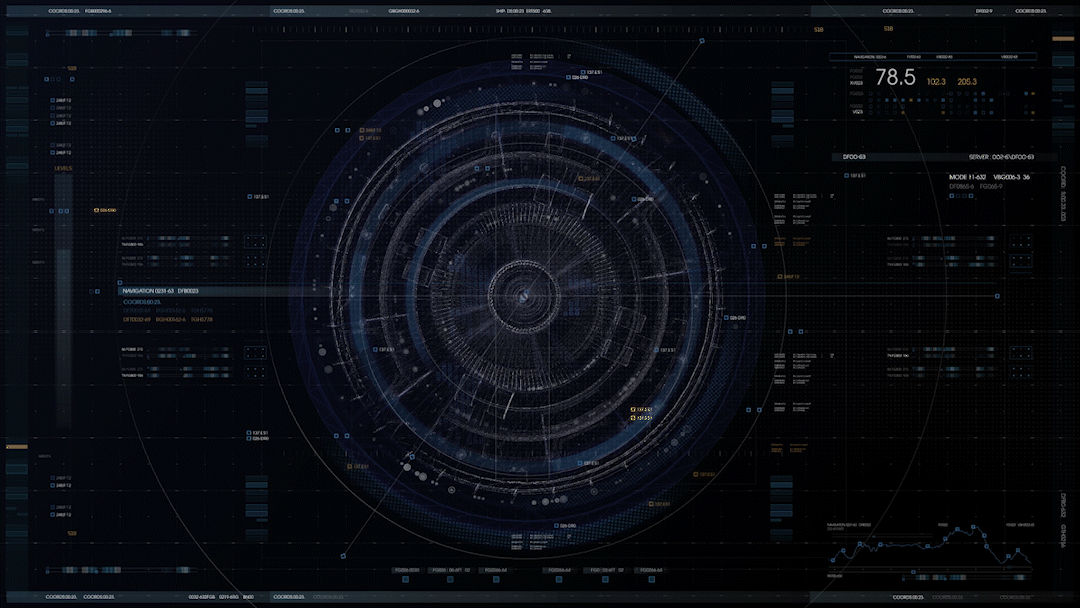The width and height of the screenshot is (1080, 608).
Task: Click the large 78.5 readout
Action: (895, 77)
